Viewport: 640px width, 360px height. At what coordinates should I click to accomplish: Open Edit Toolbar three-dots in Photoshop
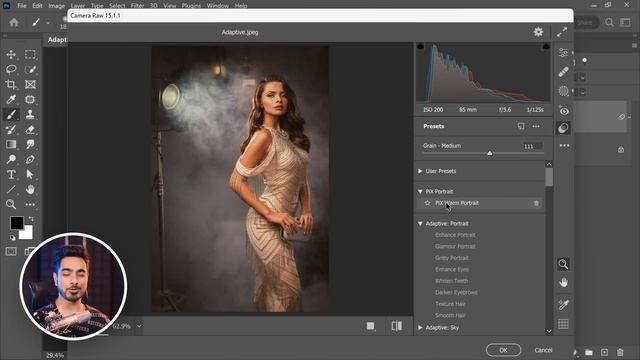coord(30,204)
